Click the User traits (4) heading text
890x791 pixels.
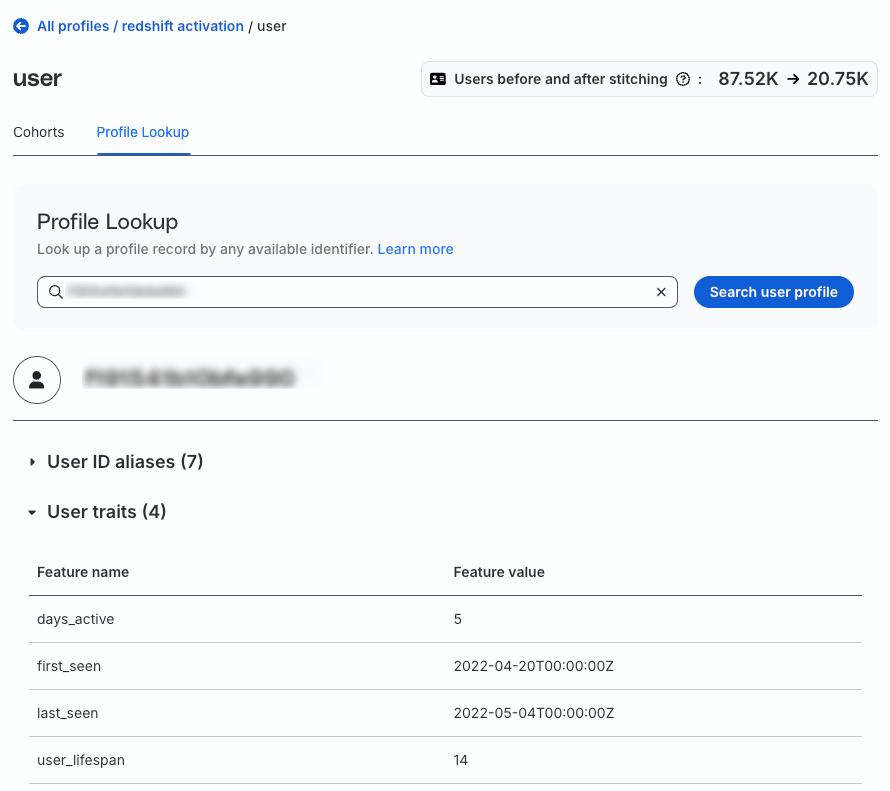coord(107,512)
